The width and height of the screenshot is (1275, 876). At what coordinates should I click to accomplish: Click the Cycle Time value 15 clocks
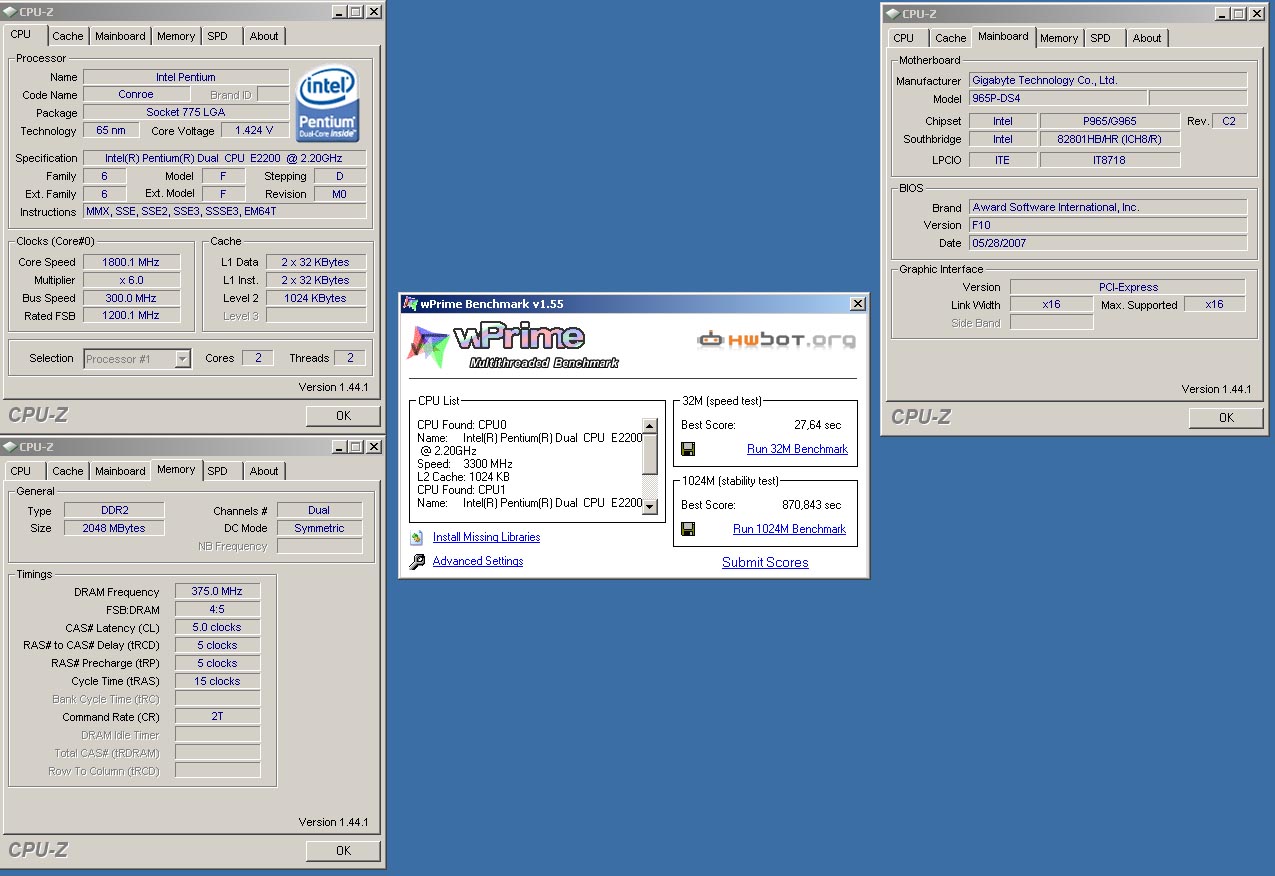(x=217, y=682)
